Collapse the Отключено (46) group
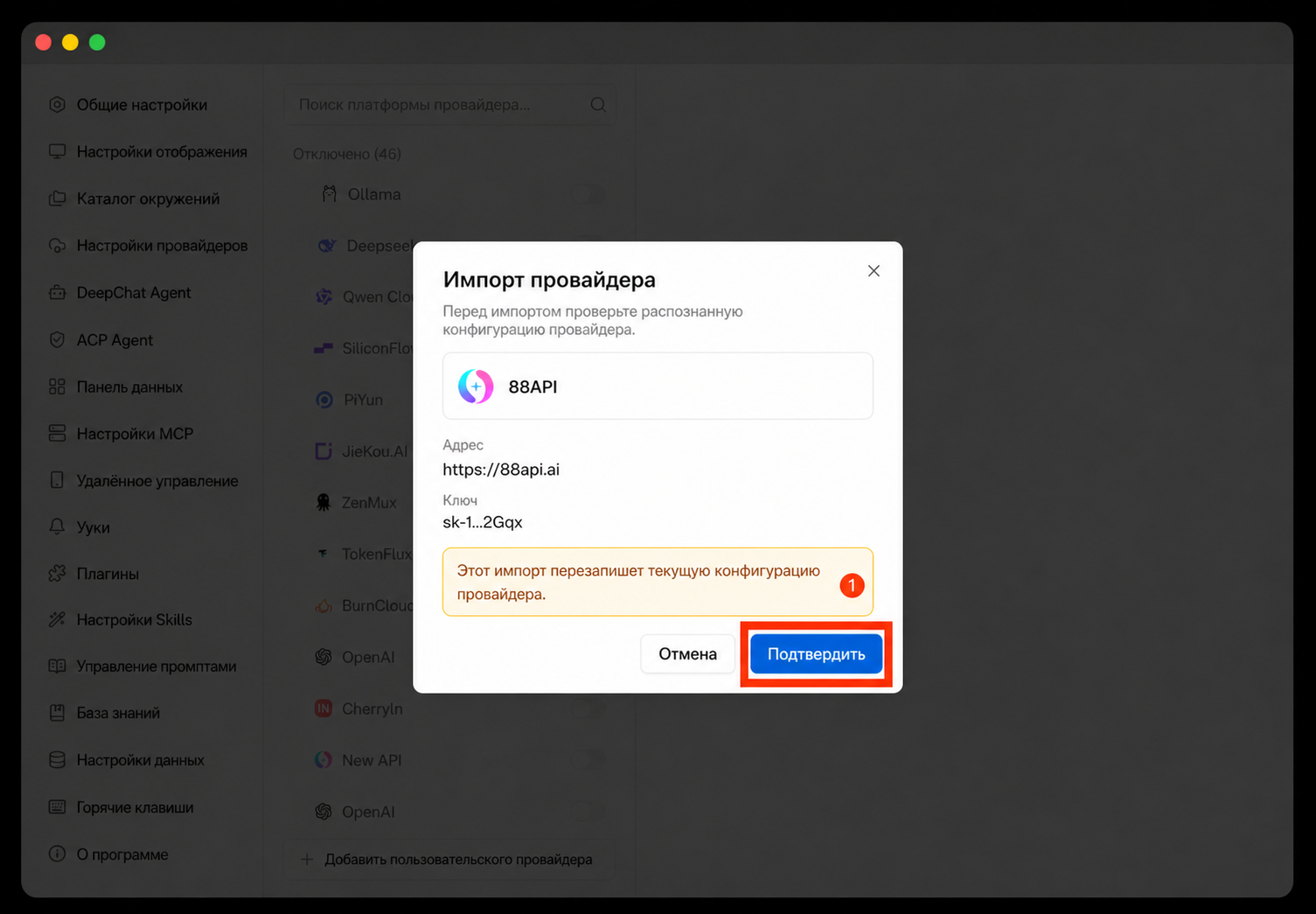This screenshot has height=914, width=1316. pyautogui.click(x=347, y=154)
